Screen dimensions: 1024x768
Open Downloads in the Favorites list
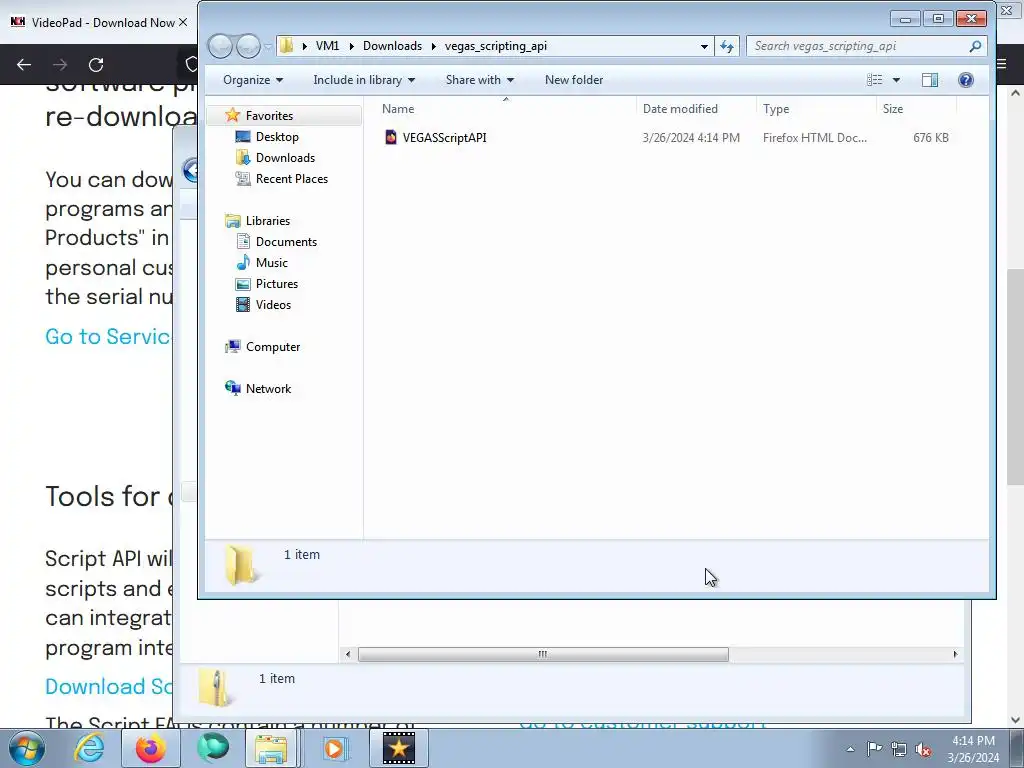(x=285, y=157)
